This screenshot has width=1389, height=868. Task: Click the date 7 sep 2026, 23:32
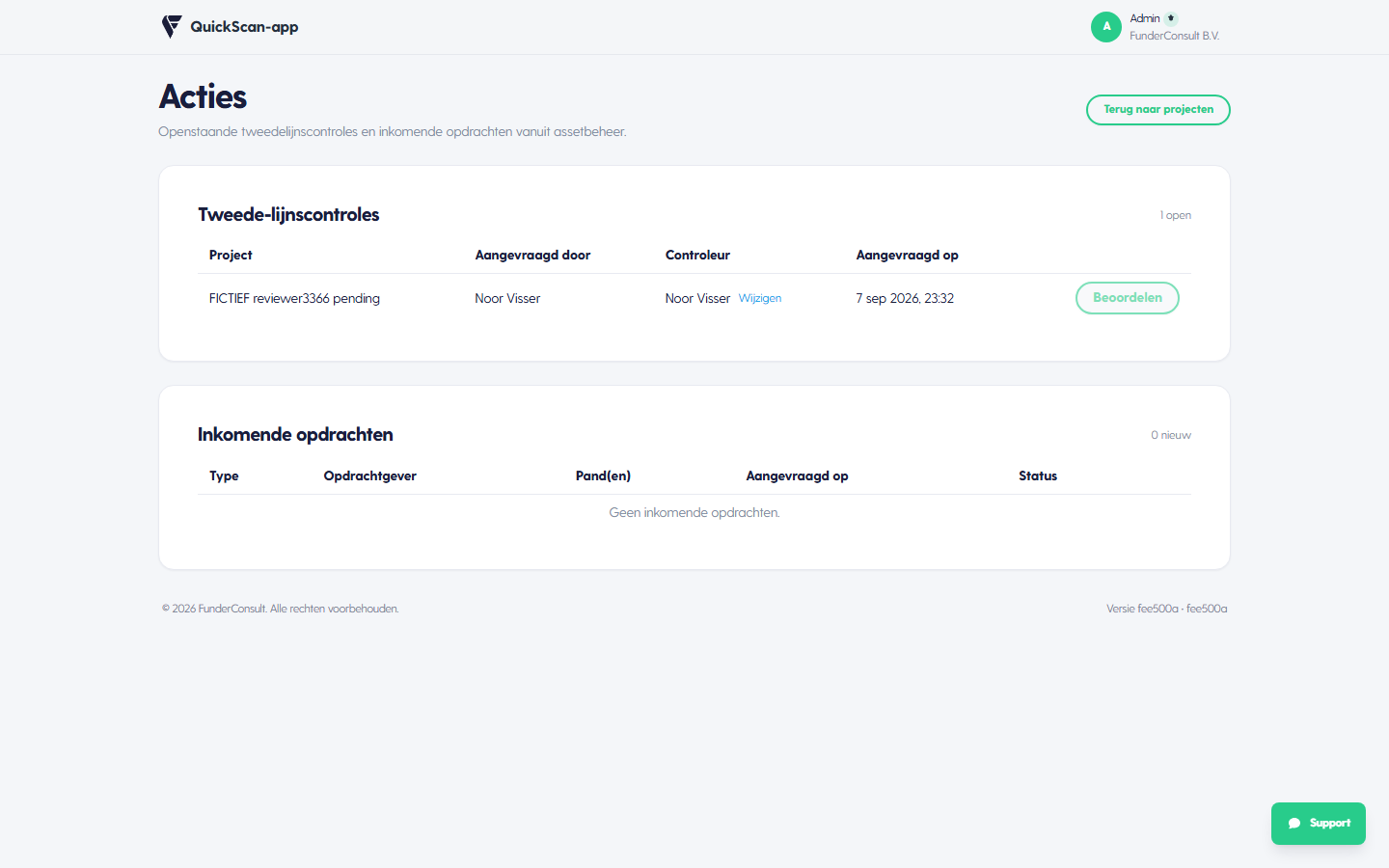[x=905, y=299]
